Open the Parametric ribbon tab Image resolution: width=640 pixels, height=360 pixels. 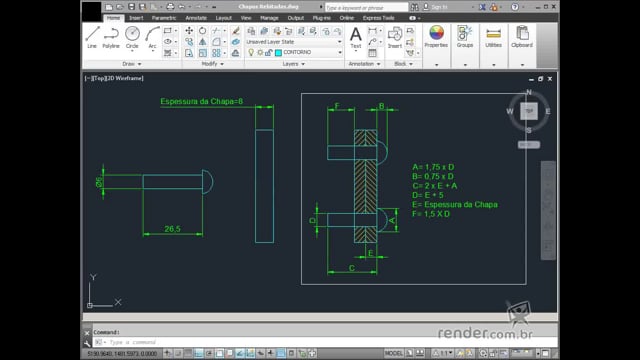point(164,18)
